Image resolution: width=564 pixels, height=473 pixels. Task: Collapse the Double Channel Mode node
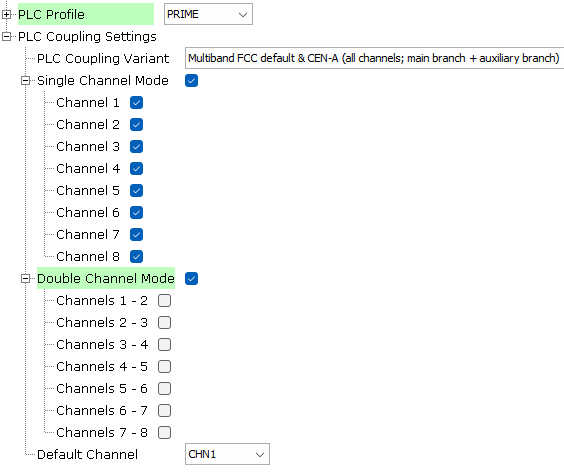pyautogui.click(x=26, y=278)
